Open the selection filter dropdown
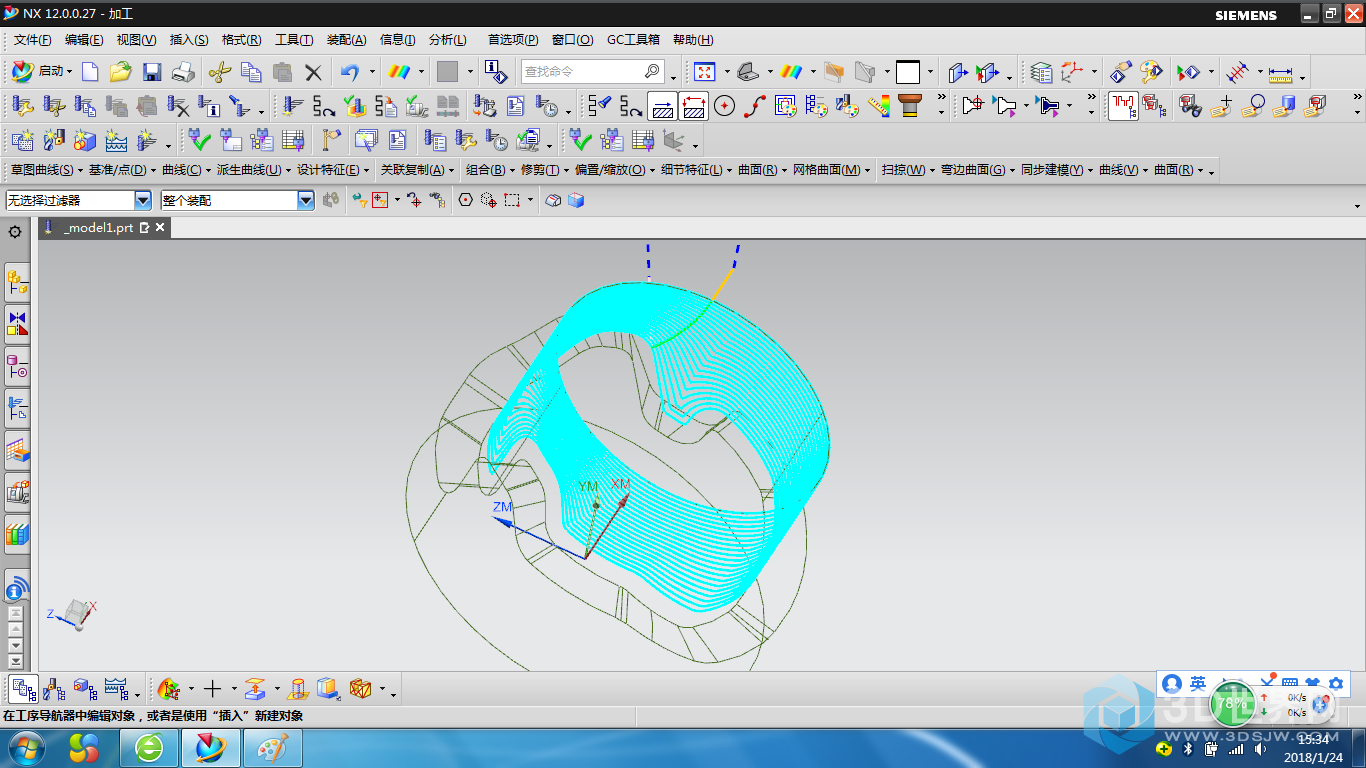The image size is (1366, 768). [143, 200]
